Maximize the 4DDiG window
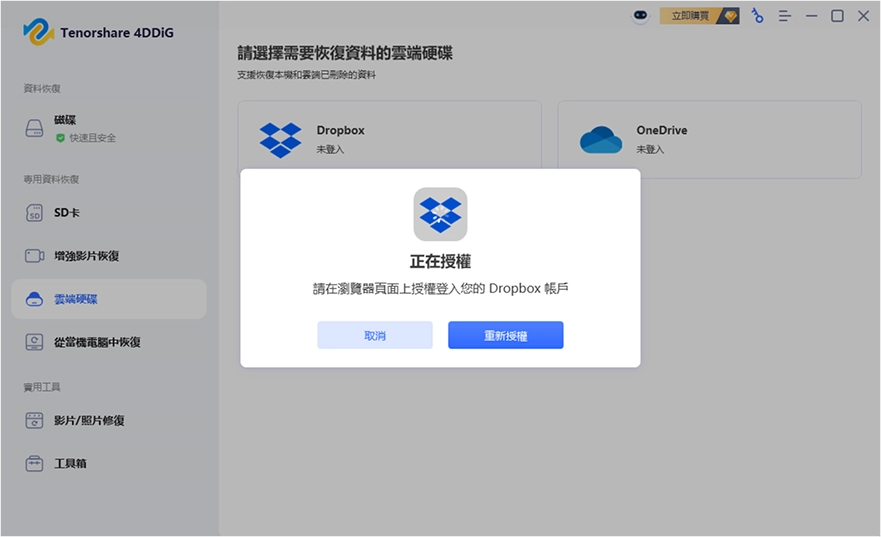This screenshot has width=881, height=537. pyautogui.click(x=837, y=16)
